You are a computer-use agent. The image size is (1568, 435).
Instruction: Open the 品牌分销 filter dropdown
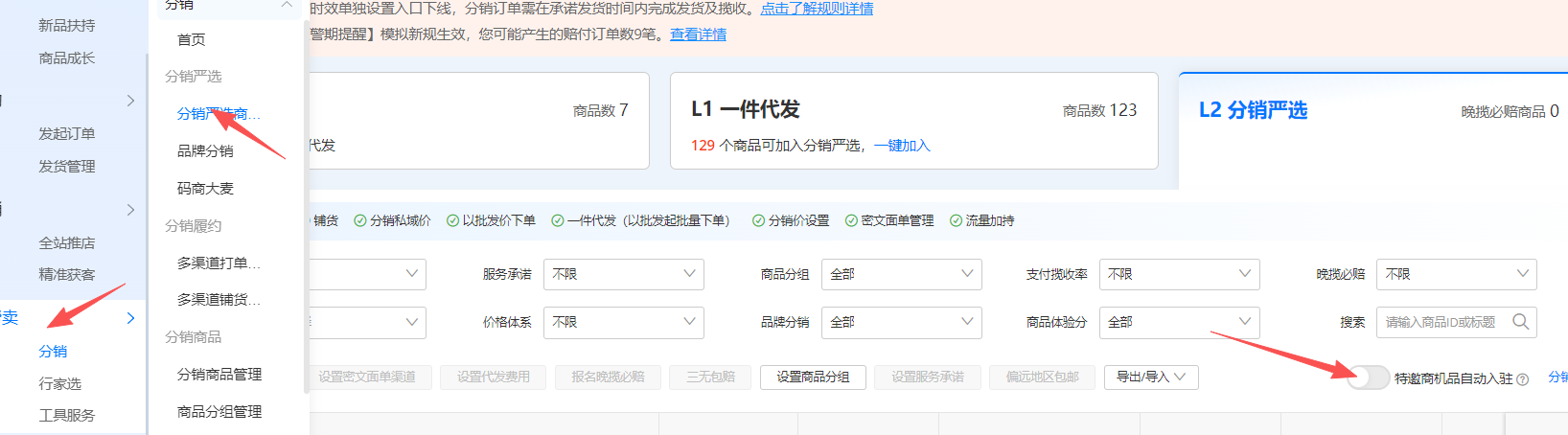tap(902, 322)
